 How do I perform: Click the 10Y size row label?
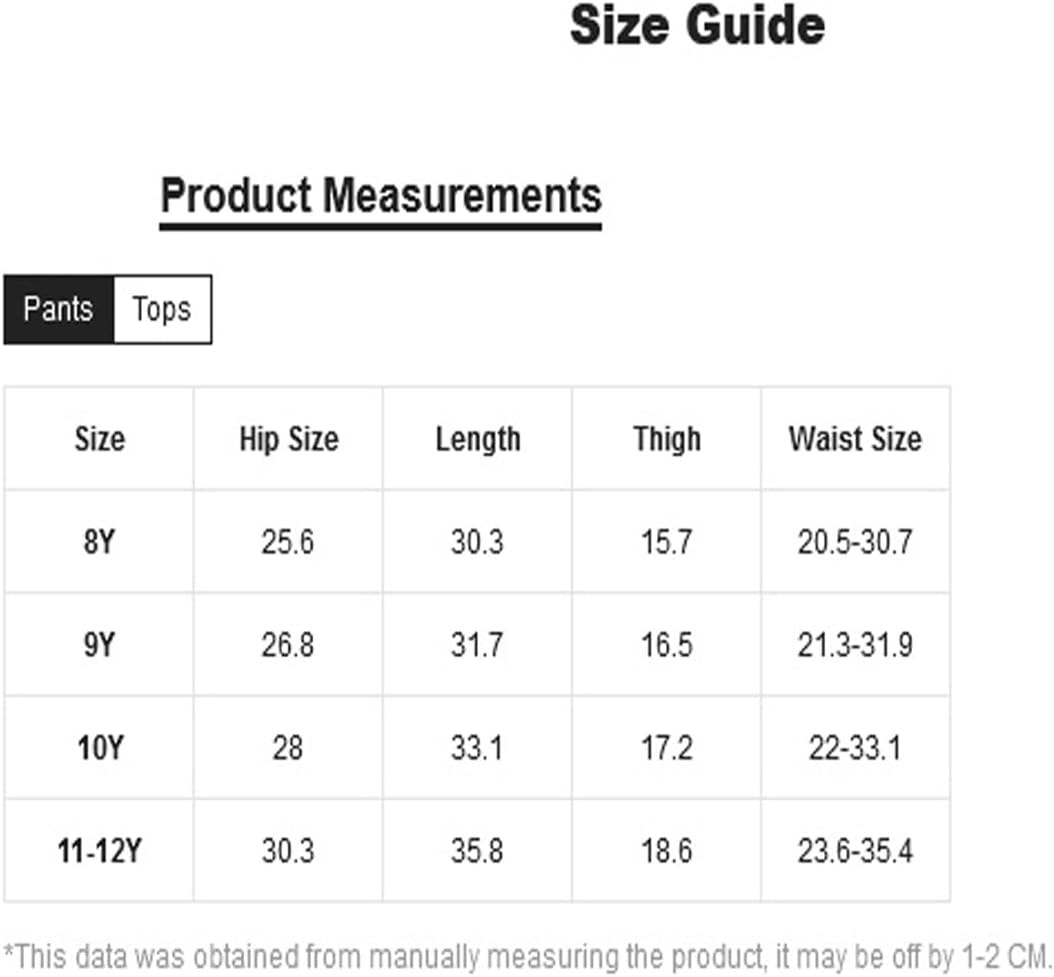[100, 748]
